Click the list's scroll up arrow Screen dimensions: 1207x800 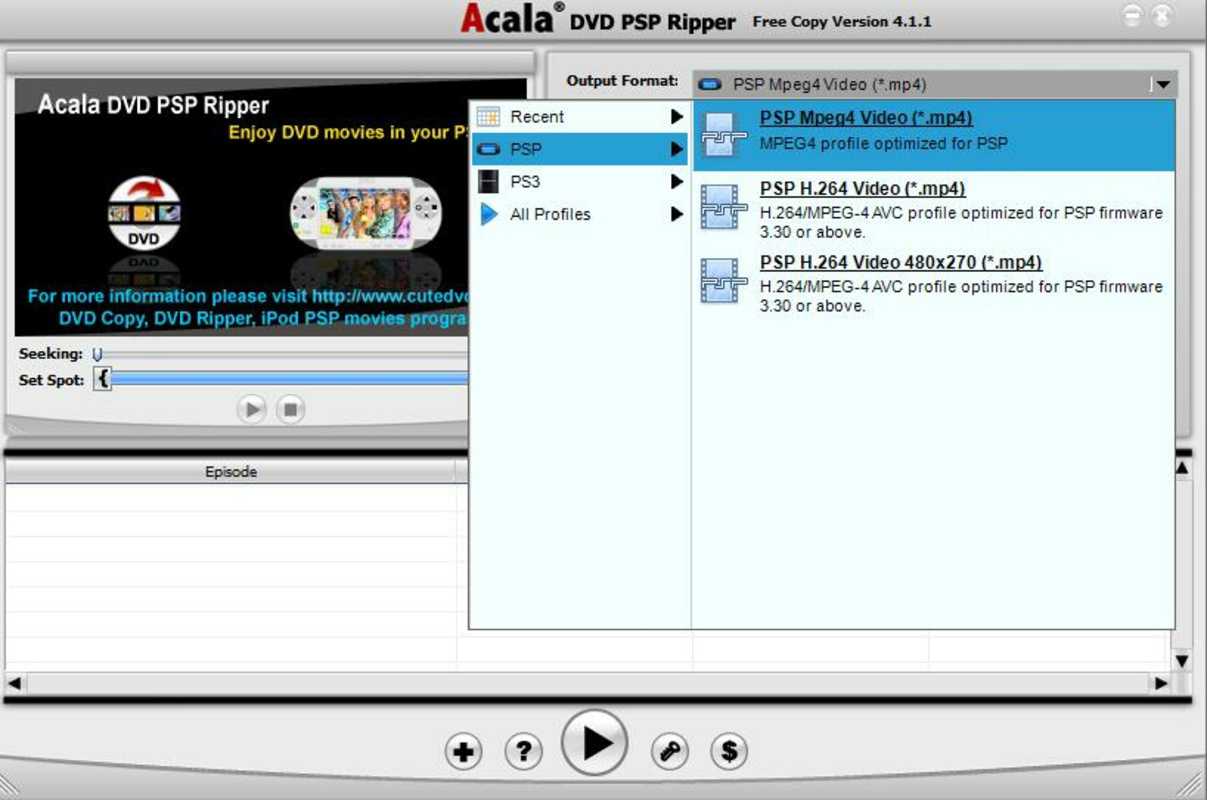coord(1182,468)
